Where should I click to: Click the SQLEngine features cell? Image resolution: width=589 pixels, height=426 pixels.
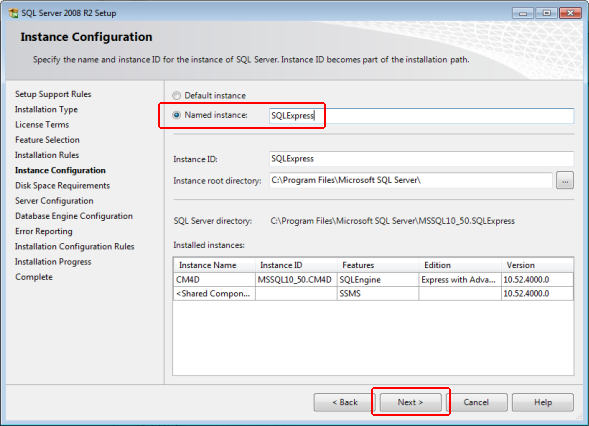(378, 279)
